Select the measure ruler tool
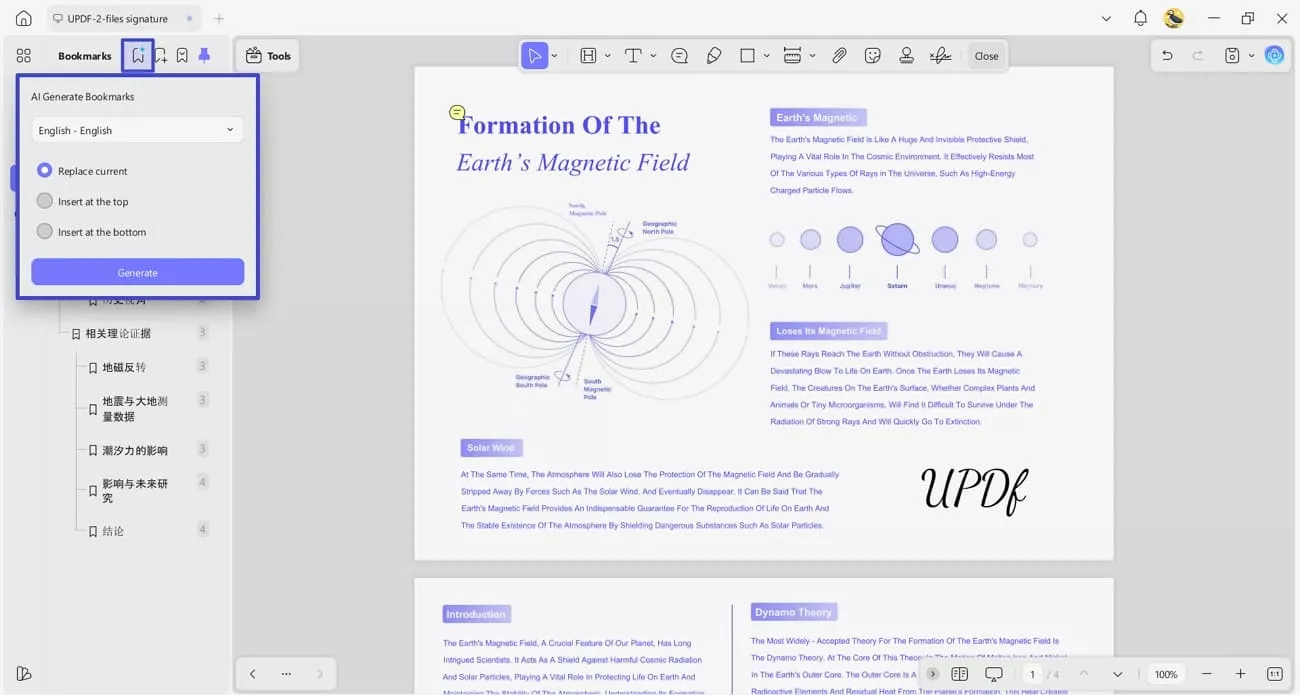The width and height of the screenshot is (1300, 695). click(x=792, y=56)
